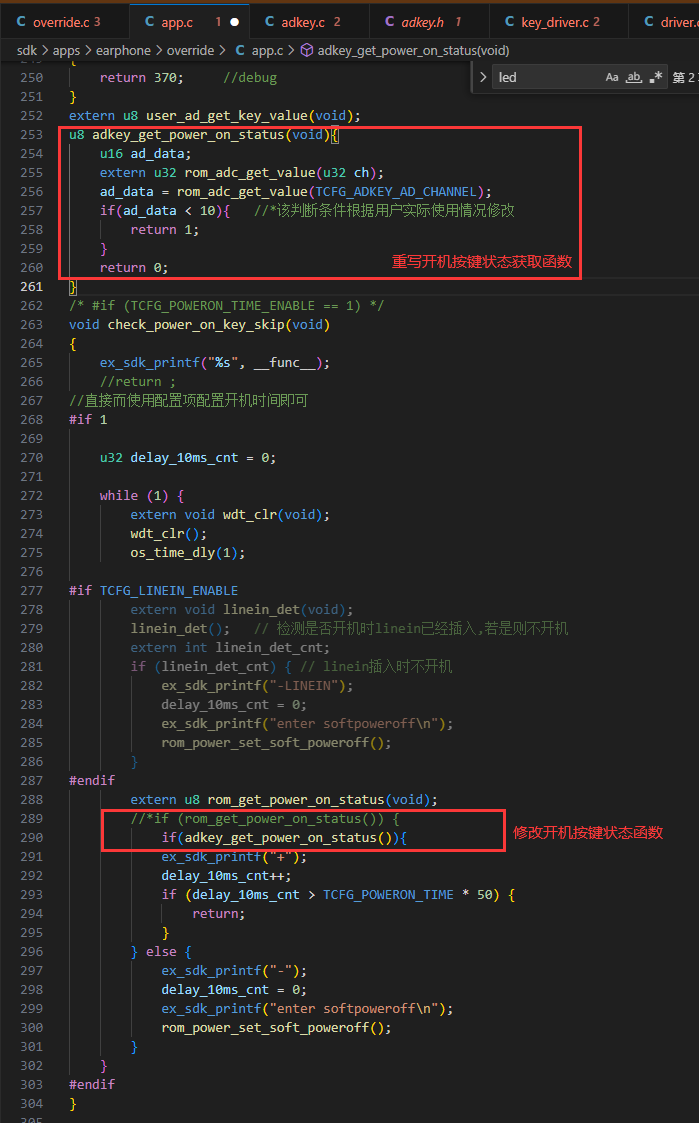Expand the replace row in the find widget

pos(483,77)
